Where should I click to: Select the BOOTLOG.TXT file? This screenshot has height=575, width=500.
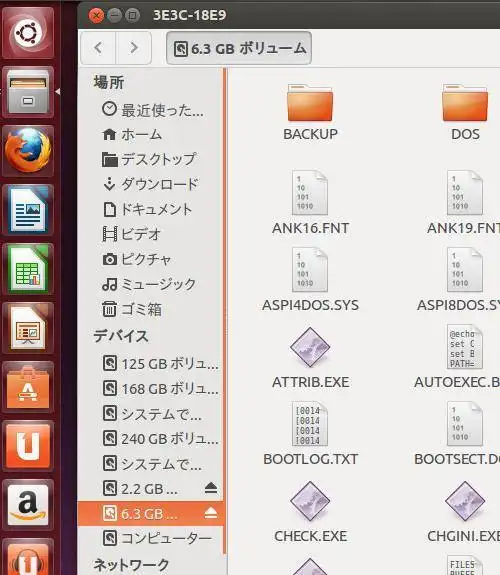point(310,433)
